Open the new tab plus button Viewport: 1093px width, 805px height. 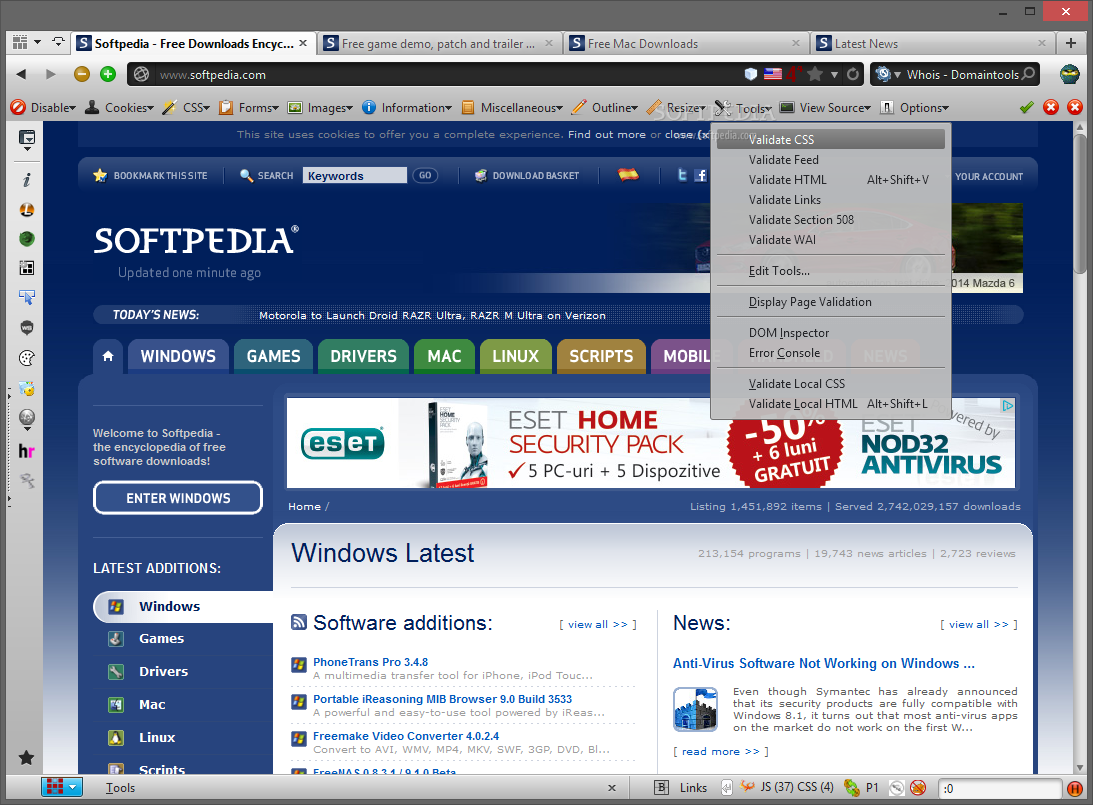point(1071,43)
